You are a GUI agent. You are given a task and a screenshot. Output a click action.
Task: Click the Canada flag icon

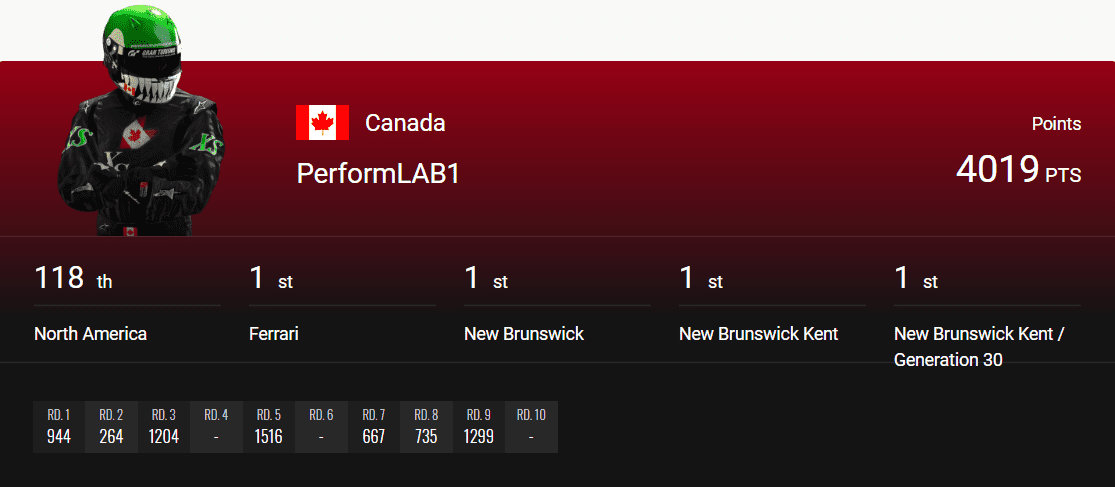322,122
